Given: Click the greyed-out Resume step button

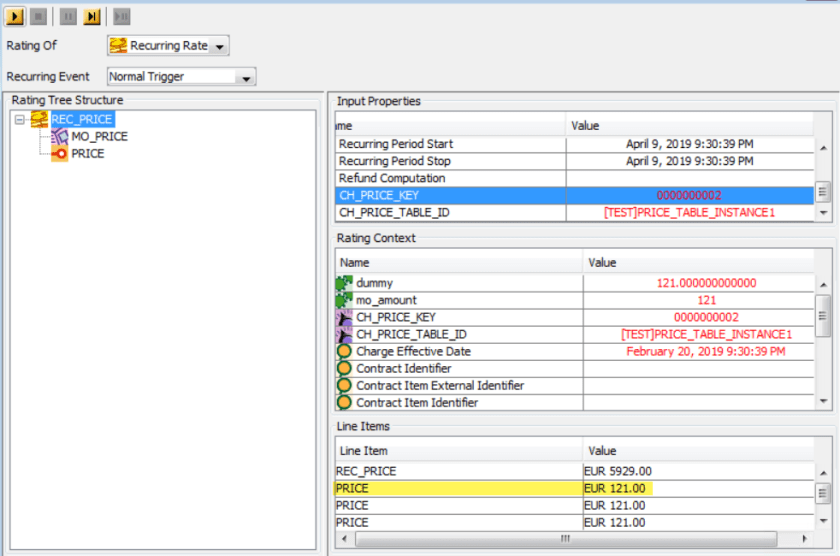Looking at the screenshot, I should coord(122,17).
